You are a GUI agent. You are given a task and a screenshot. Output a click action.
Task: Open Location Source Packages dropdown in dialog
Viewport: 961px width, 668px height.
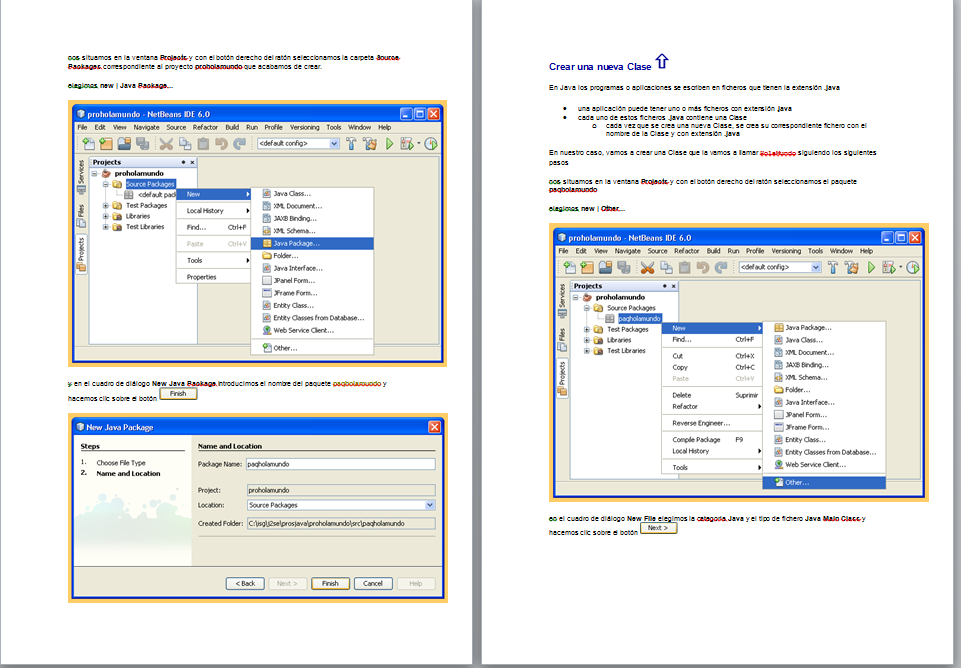(x=430, y=505)
